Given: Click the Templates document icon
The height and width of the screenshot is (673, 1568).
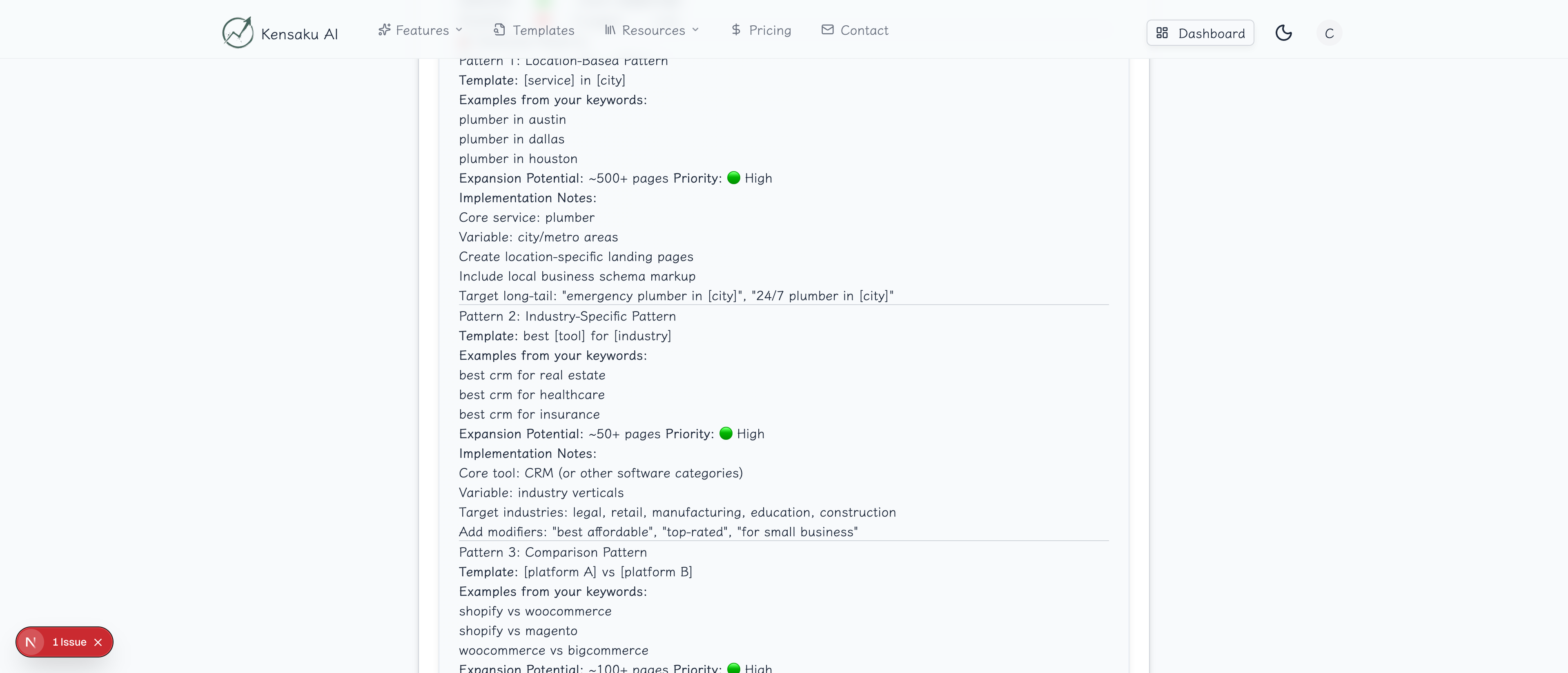Looking at the screenshot, I should [499, 30].
